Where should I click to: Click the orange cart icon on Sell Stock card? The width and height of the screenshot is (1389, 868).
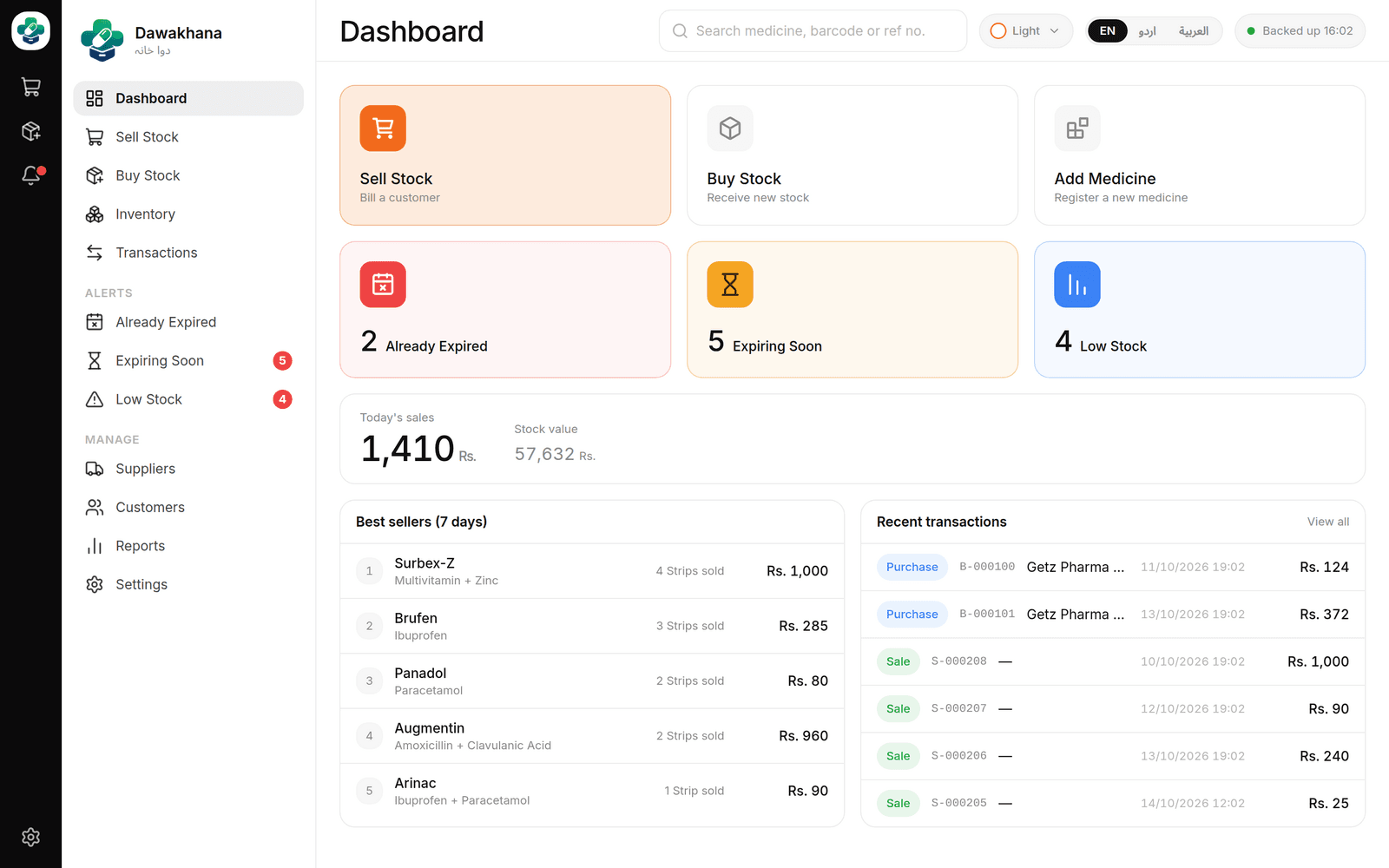[383, 128]
